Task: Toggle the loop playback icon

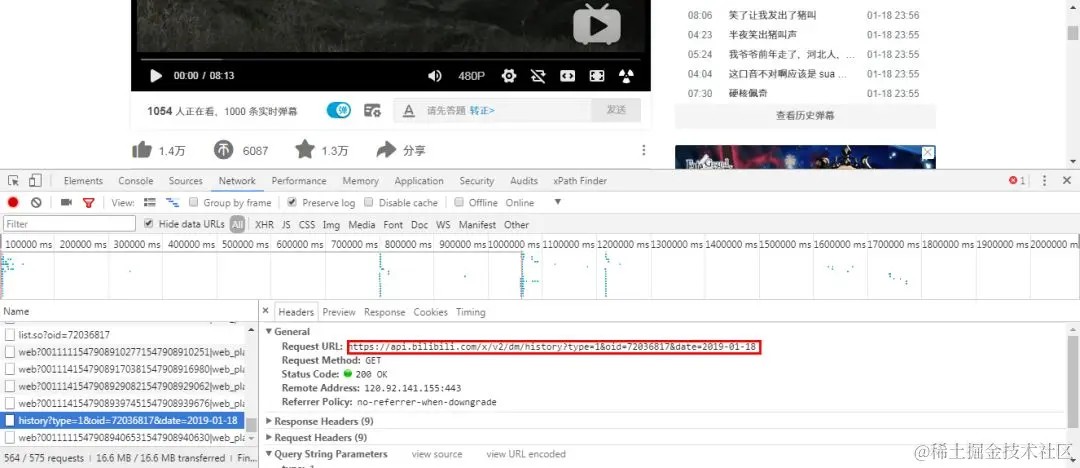Action: [x=538, y=76]
